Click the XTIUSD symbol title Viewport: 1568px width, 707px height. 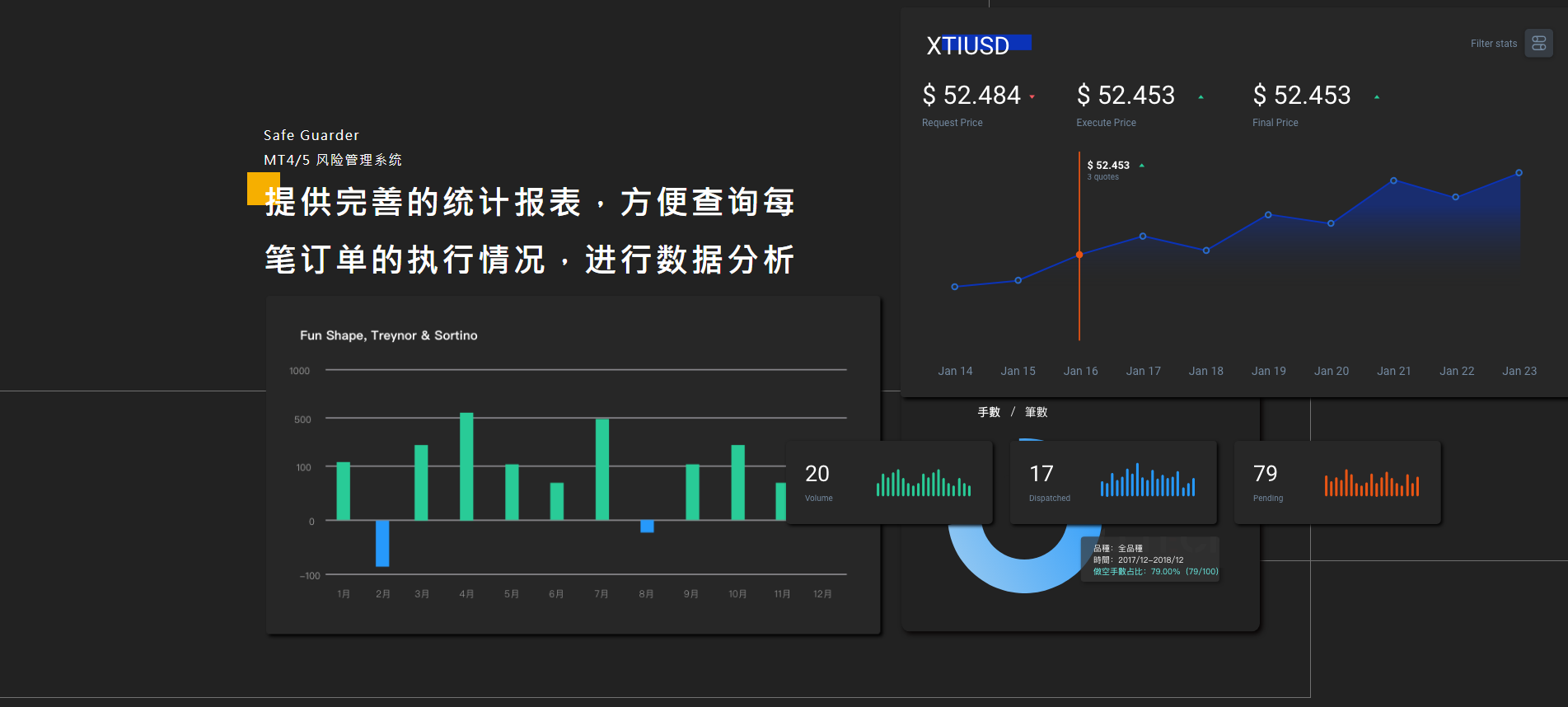click(967, 45)
